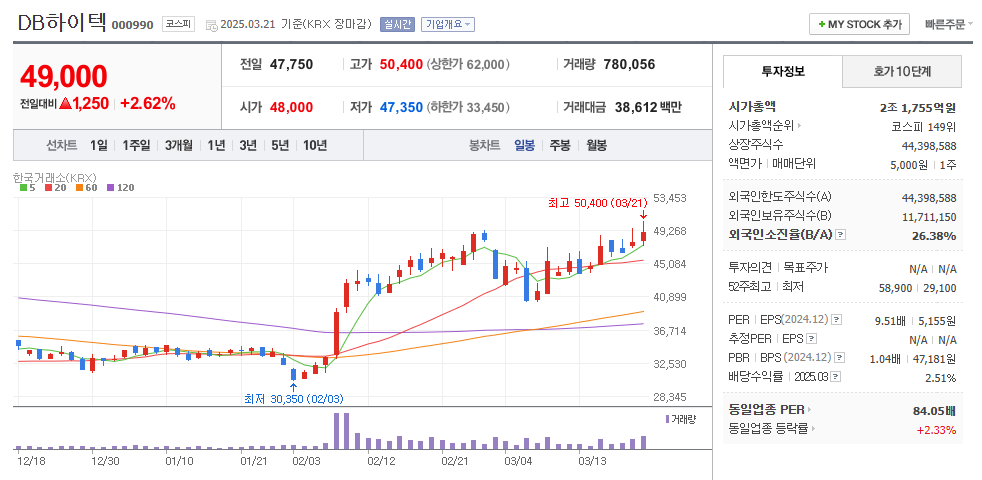
Task: Click the 시가 value 48,000
Action: tap(291, 107)
